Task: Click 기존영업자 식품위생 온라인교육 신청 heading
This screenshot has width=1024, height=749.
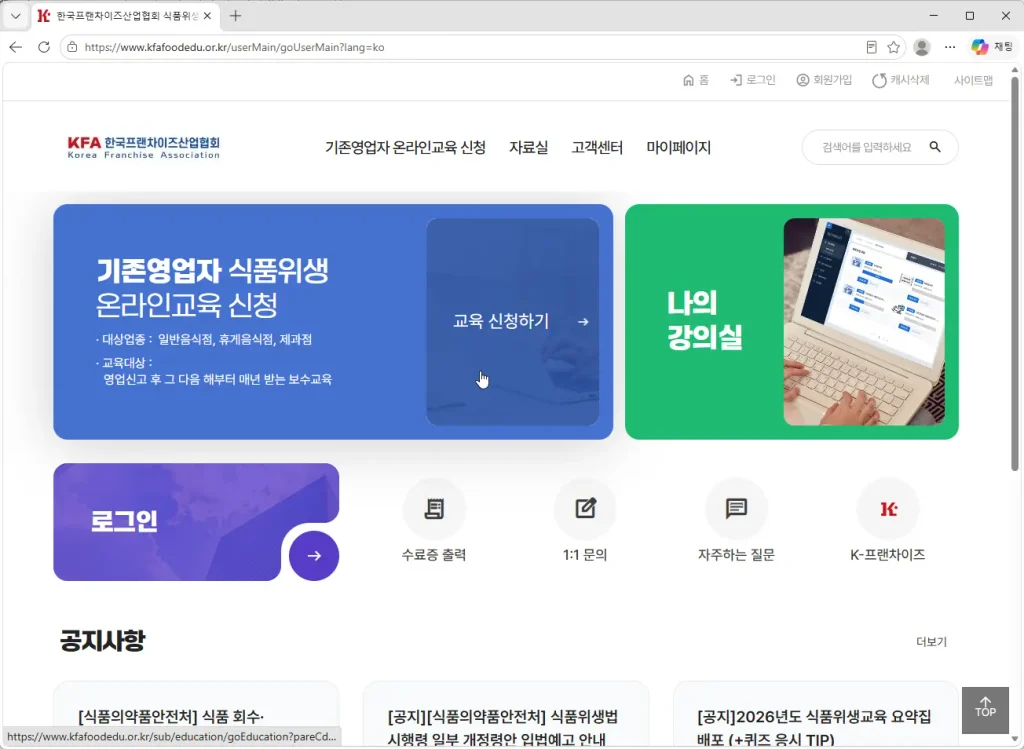Action: coord(213,287)
